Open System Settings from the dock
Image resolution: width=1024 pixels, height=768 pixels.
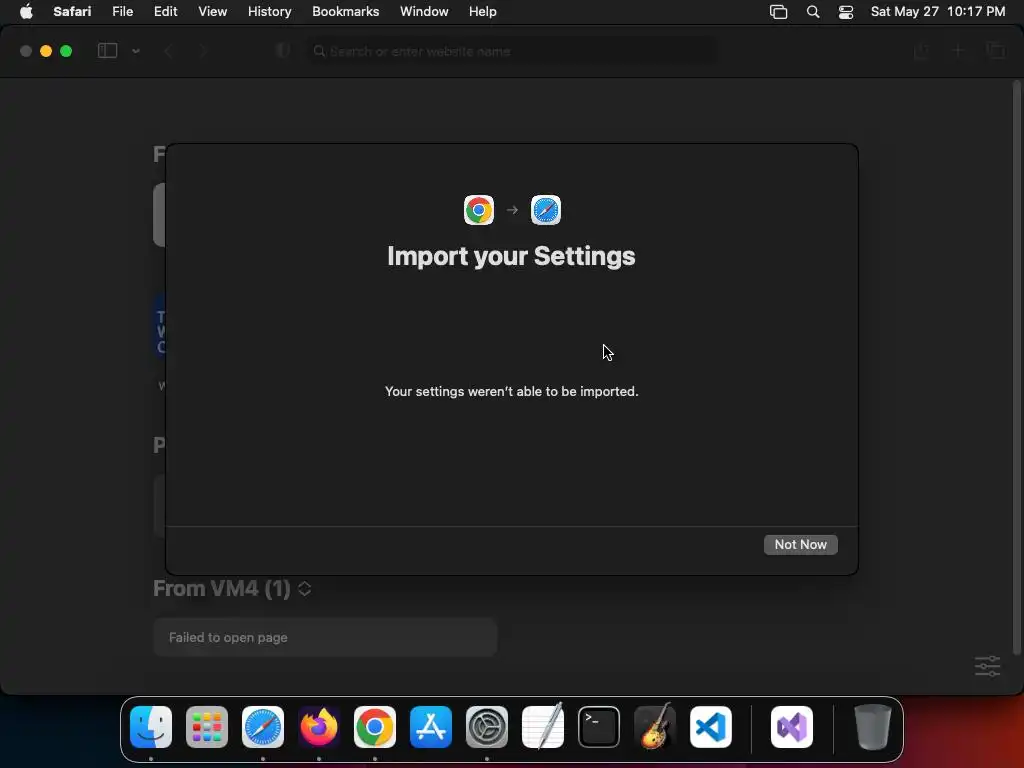click(x=487, y=727)
